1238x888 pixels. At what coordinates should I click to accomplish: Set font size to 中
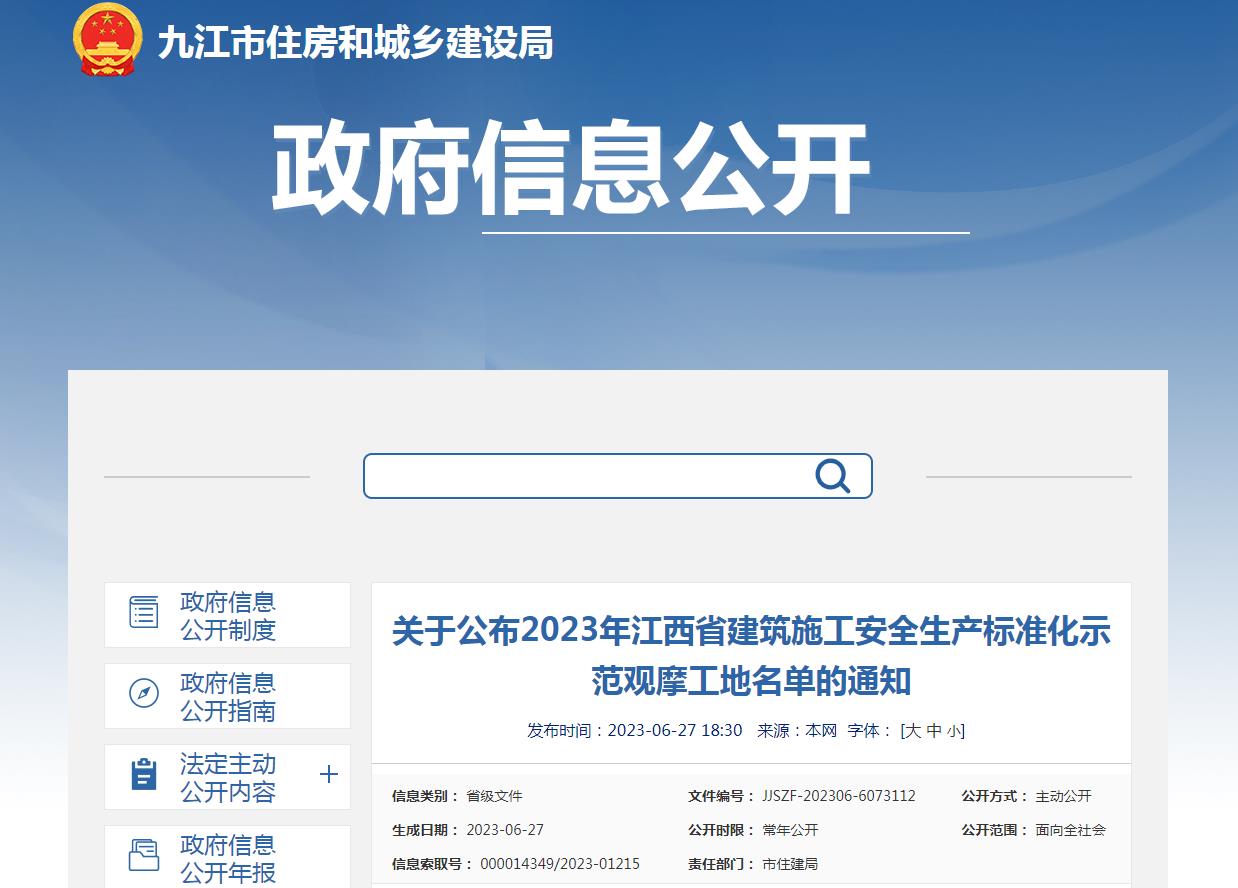pyautogui.click(x=934, y=731)
